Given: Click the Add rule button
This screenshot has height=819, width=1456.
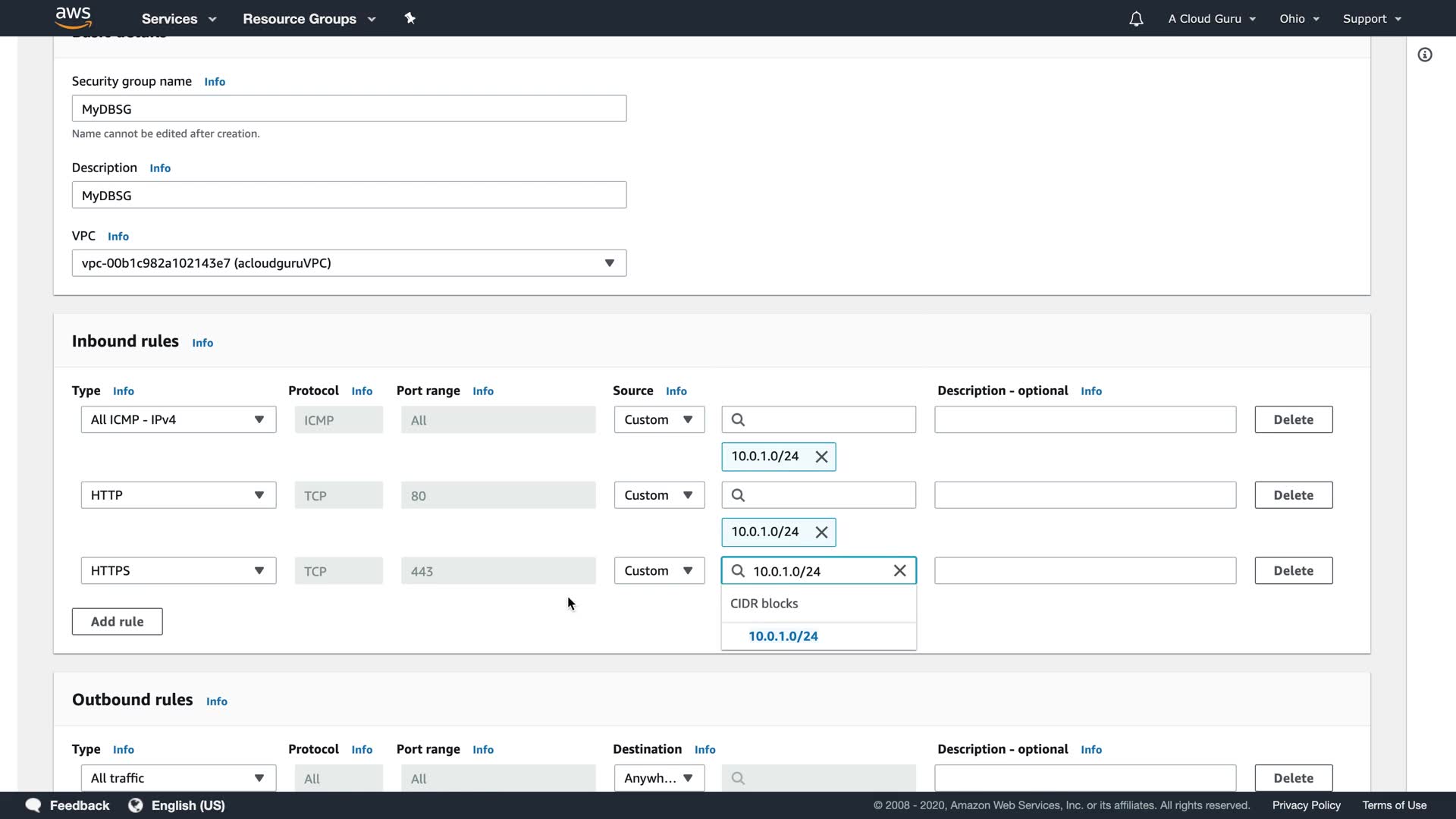Looking at the screenshot, I should coord(117,622).
